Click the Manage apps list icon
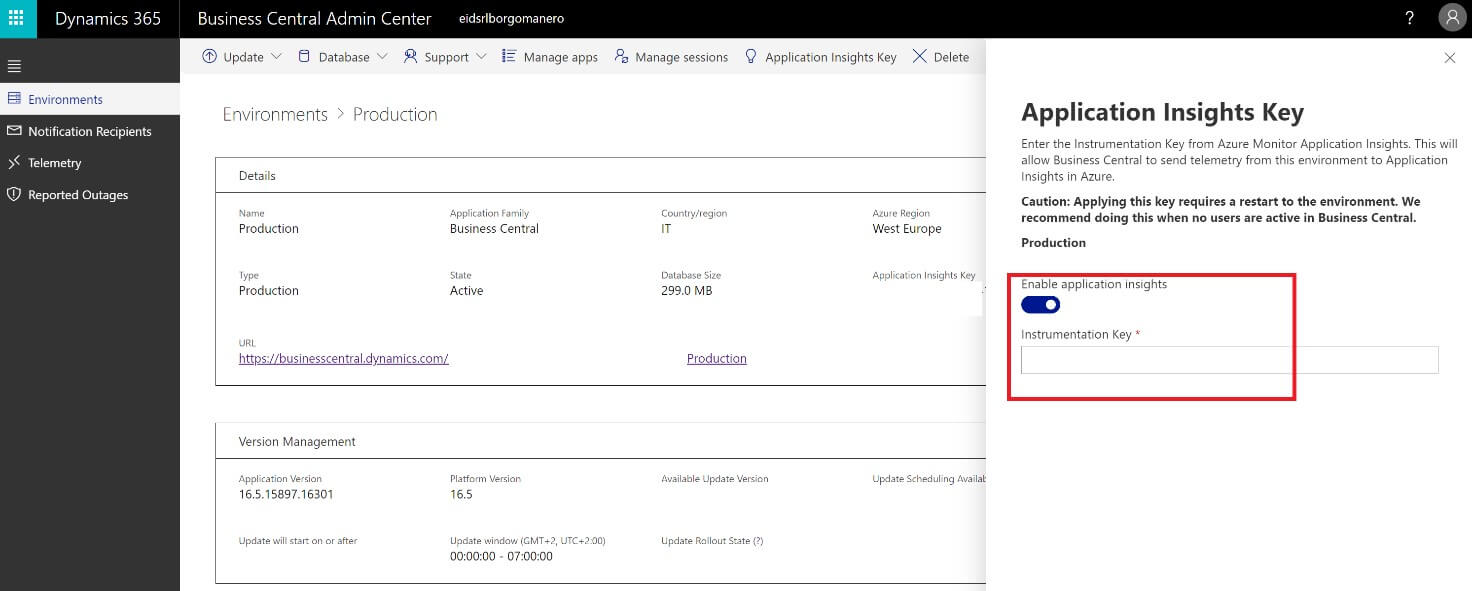Screen dimensions: 1472x591 click(509, 57)
